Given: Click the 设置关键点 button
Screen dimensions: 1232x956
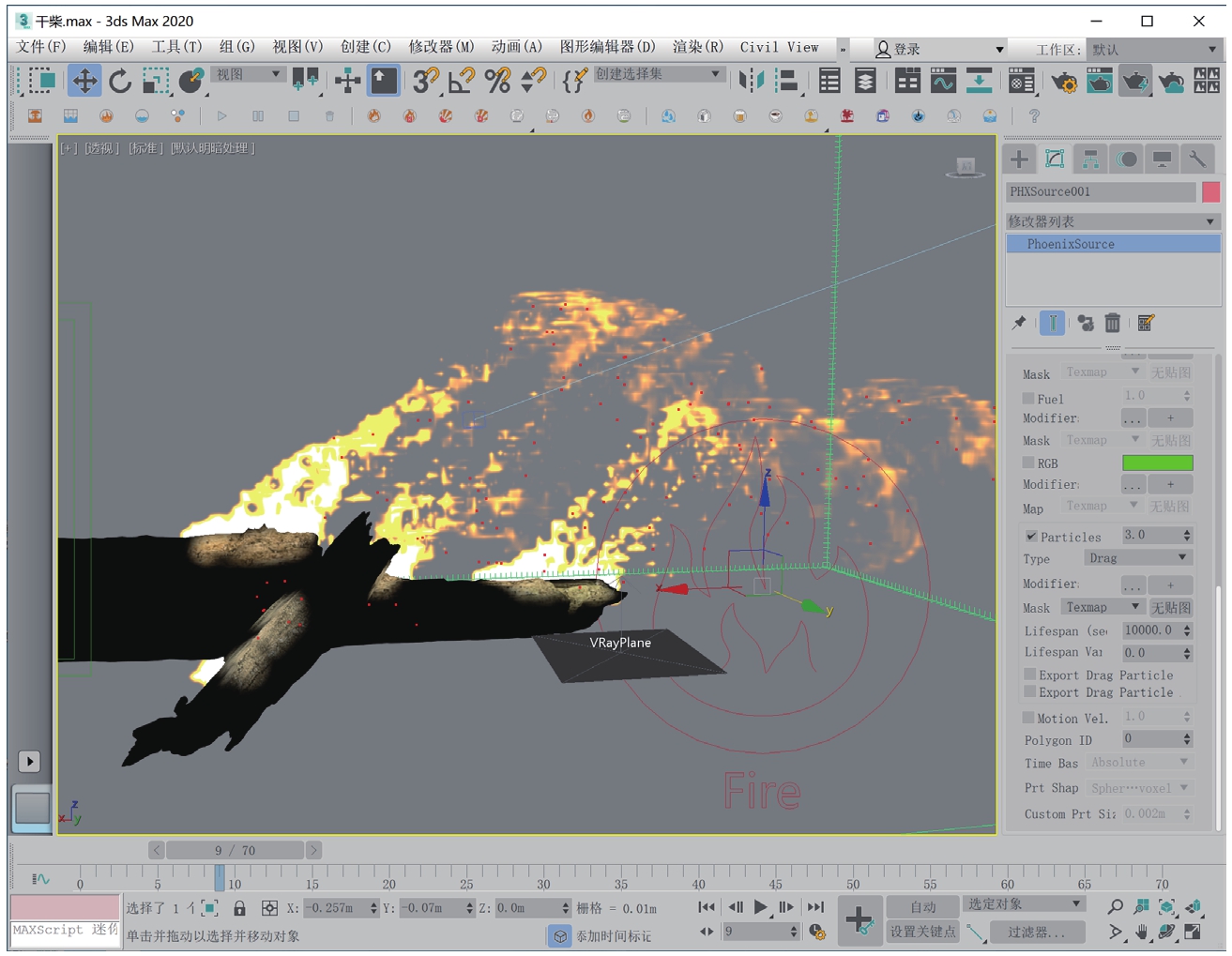Looking at the screenshot, I should click(922, 932).
